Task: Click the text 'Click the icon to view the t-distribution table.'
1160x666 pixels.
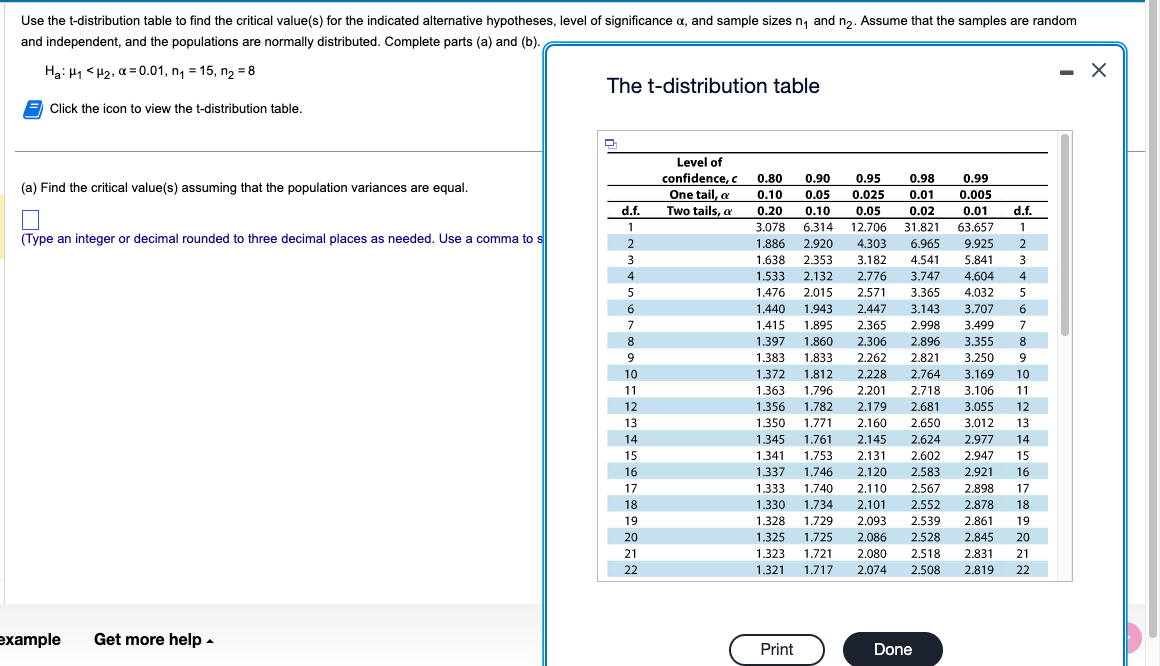Action: point(176,109)
